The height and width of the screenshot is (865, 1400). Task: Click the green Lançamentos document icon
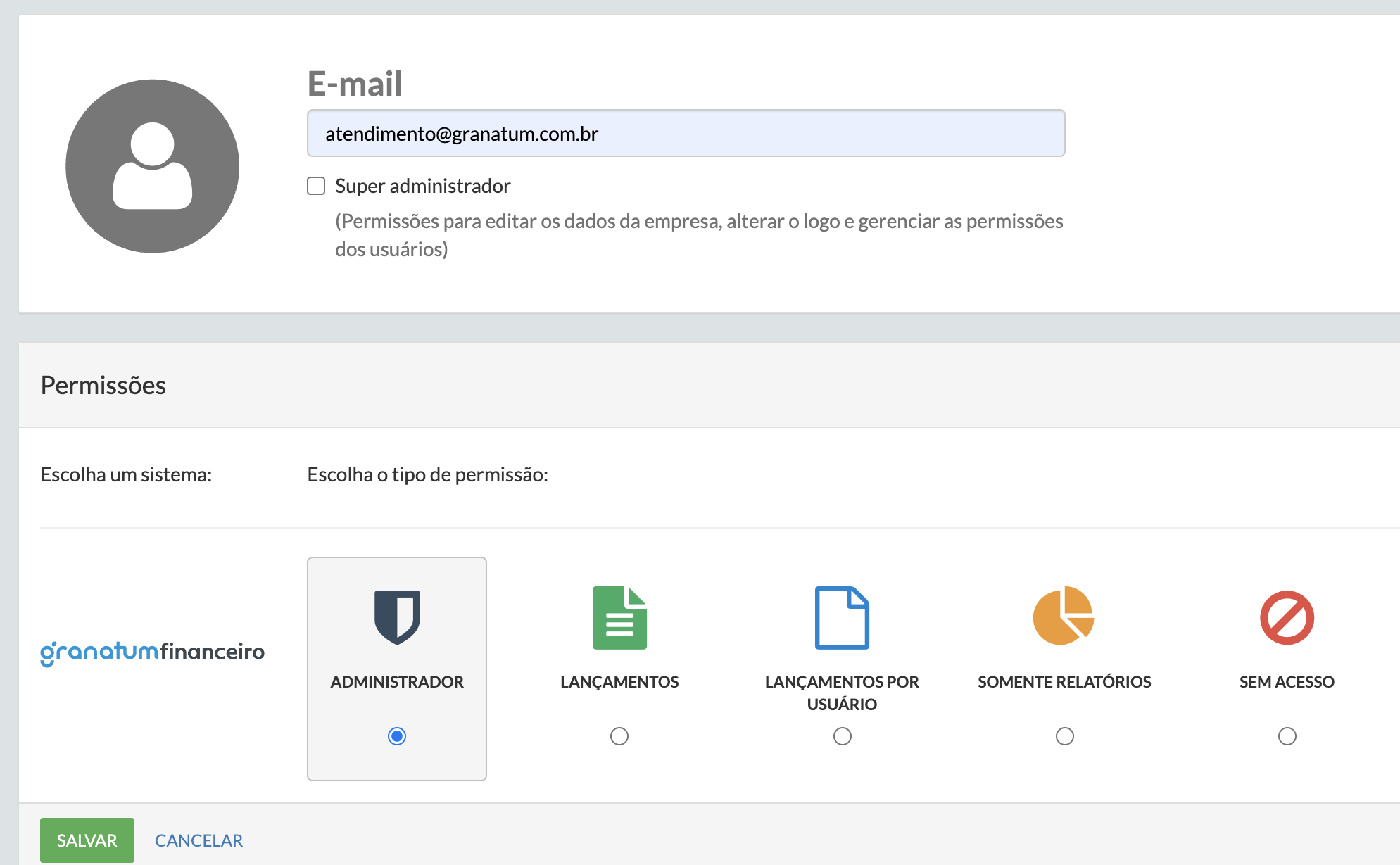(x=619, y=617)
